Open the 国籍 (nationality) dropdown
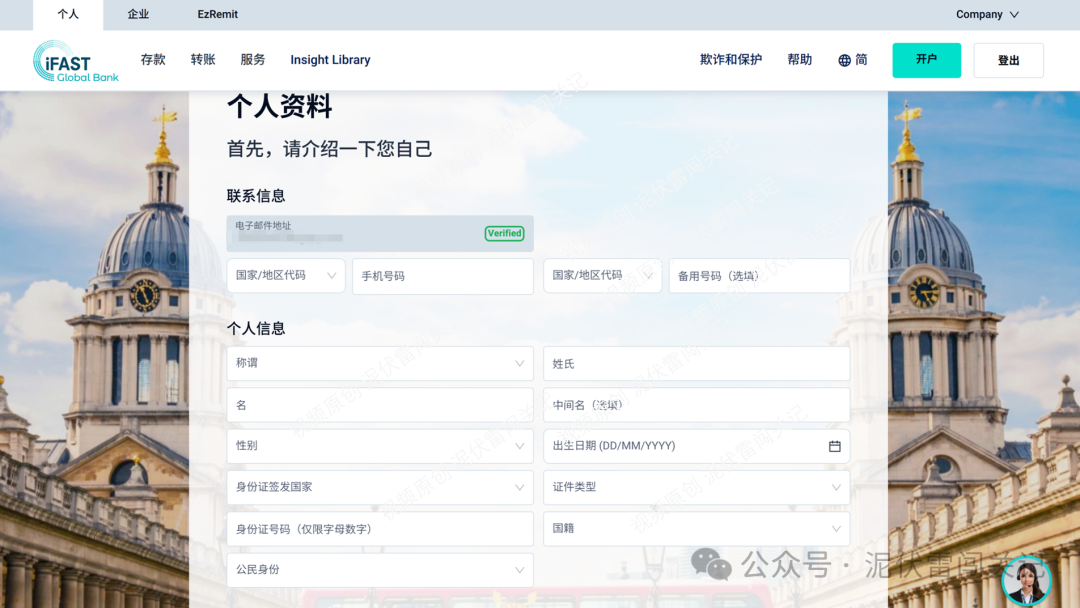Viewport: 1080px width, 608px height. (696, 528)
